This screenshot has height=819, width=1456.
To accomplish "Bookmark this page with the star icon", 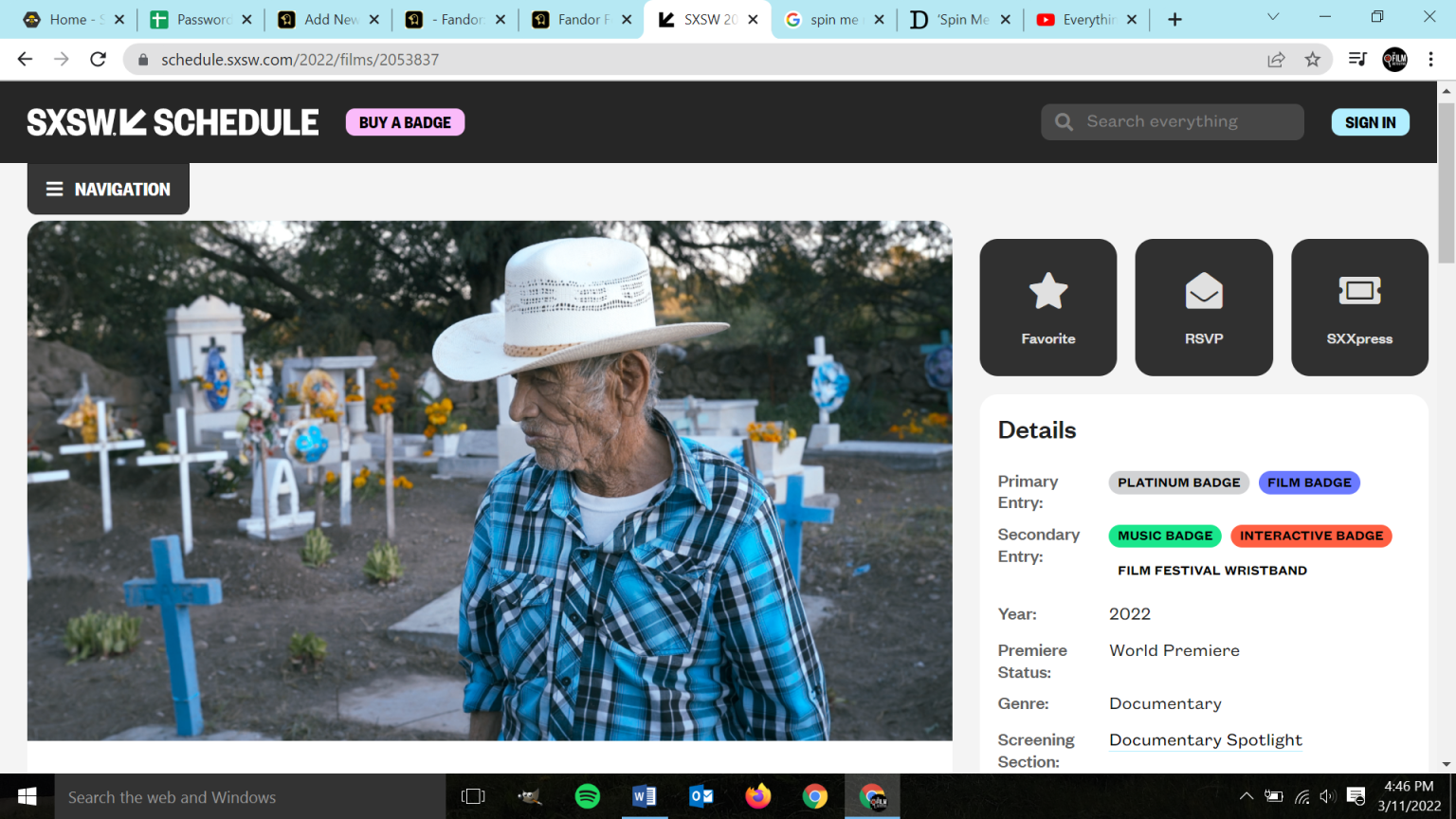I will [1312, 60].
